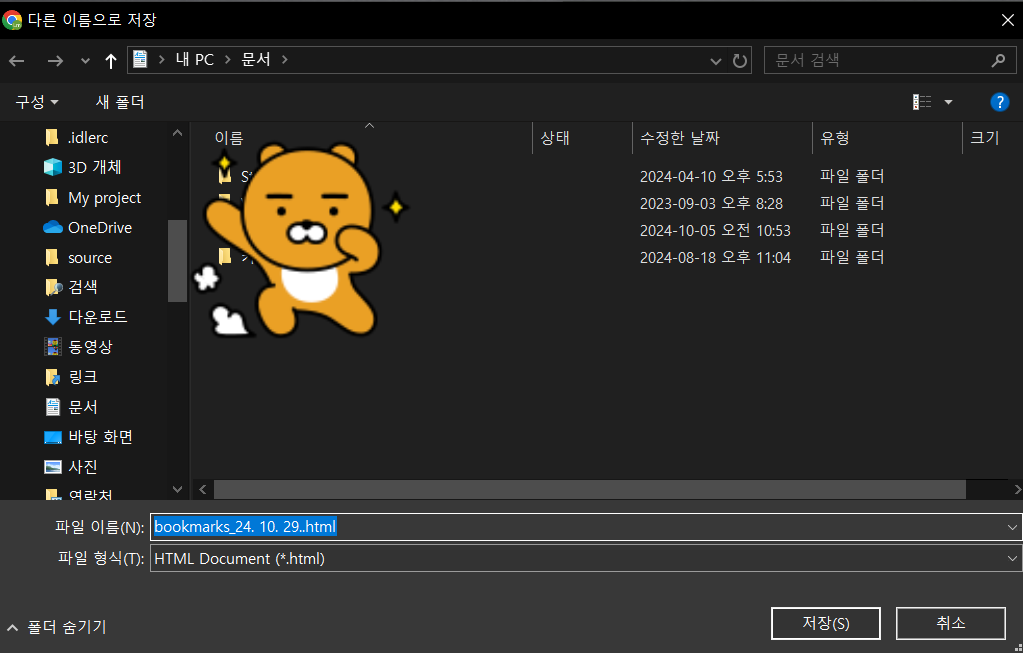Click the 검색 folder icon
Viewport: 1023px width, 653px height.
click(x=53, y=287)
